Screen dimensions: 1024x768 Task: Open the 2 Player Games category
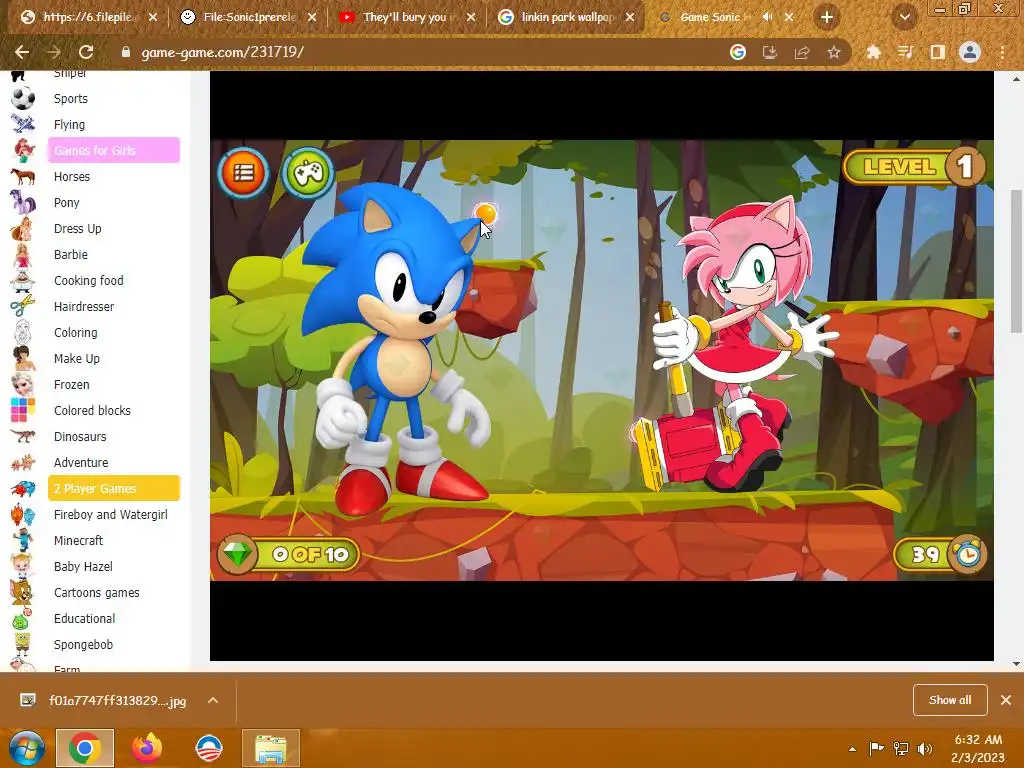[114, 488]
